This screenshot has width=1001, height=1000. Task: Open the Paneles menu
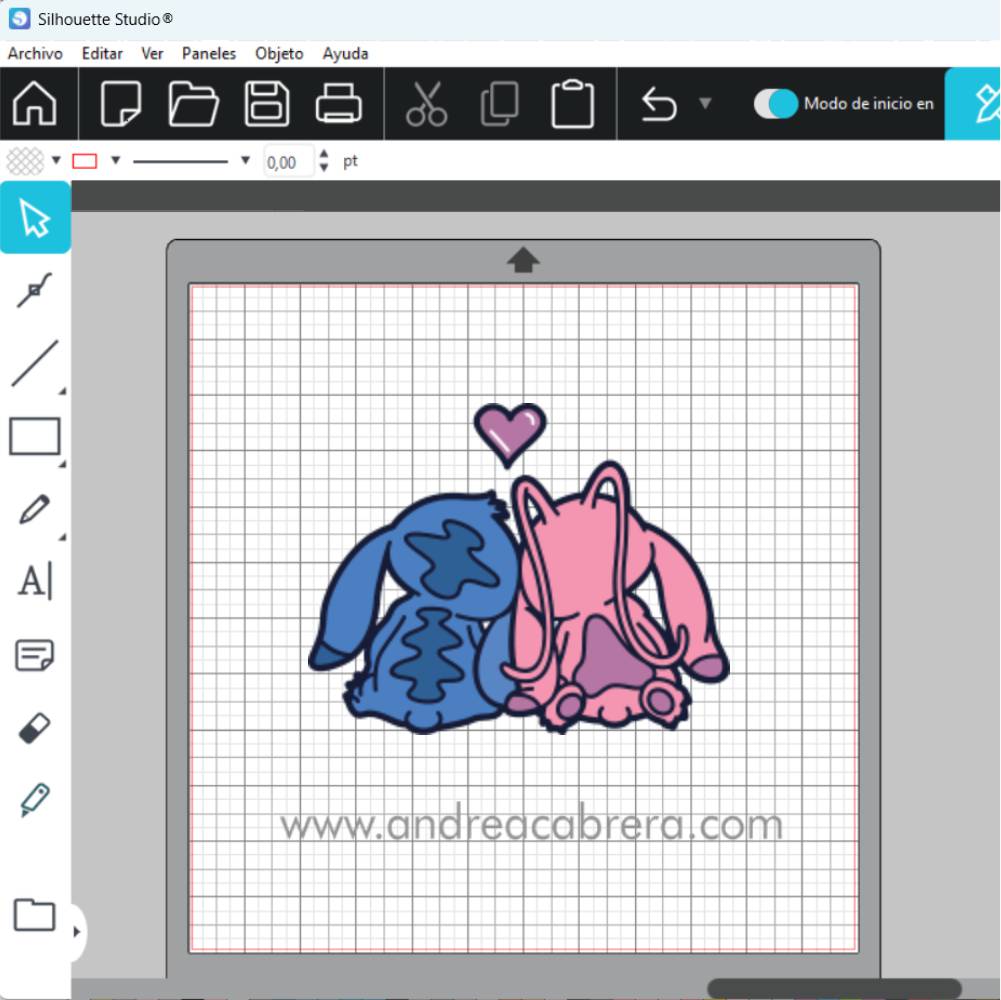pos(209,54)
